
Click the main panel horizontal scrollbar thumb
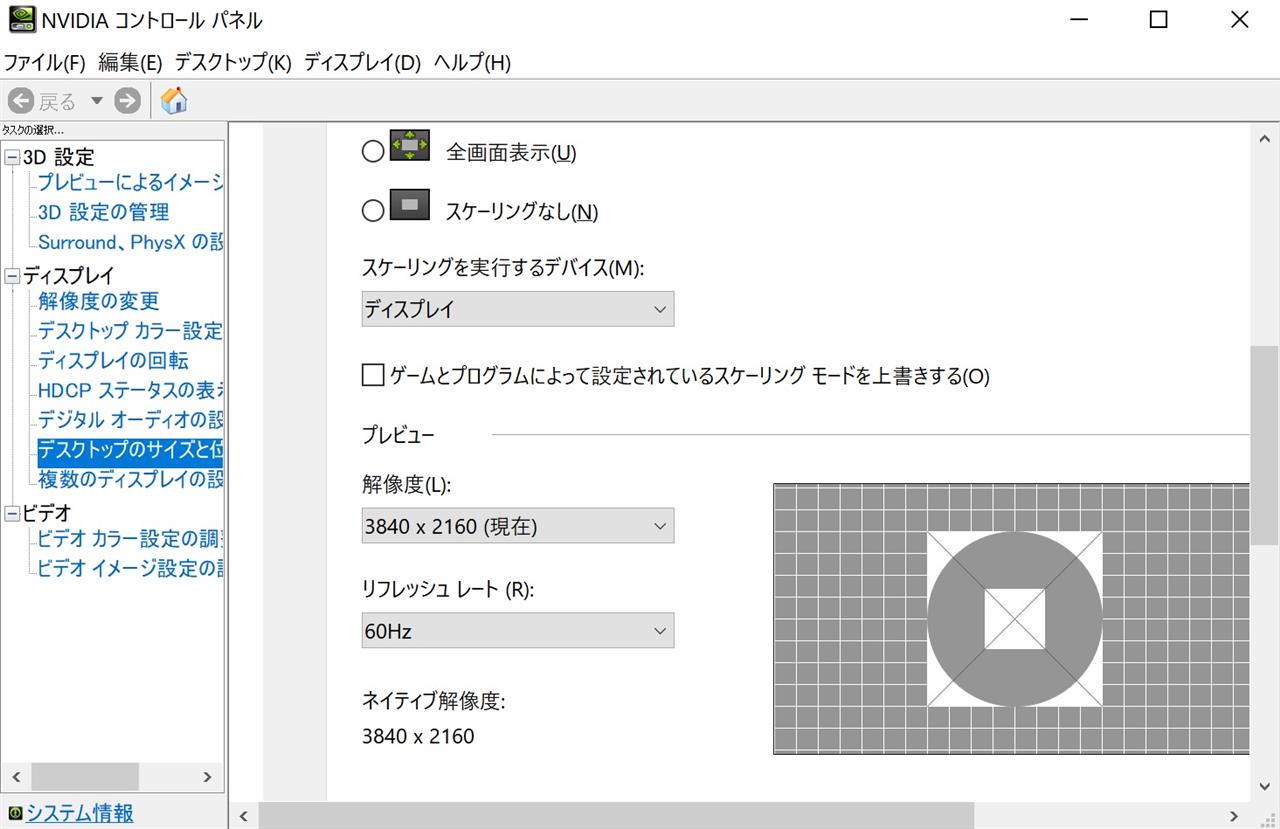[x=615, y=816]
